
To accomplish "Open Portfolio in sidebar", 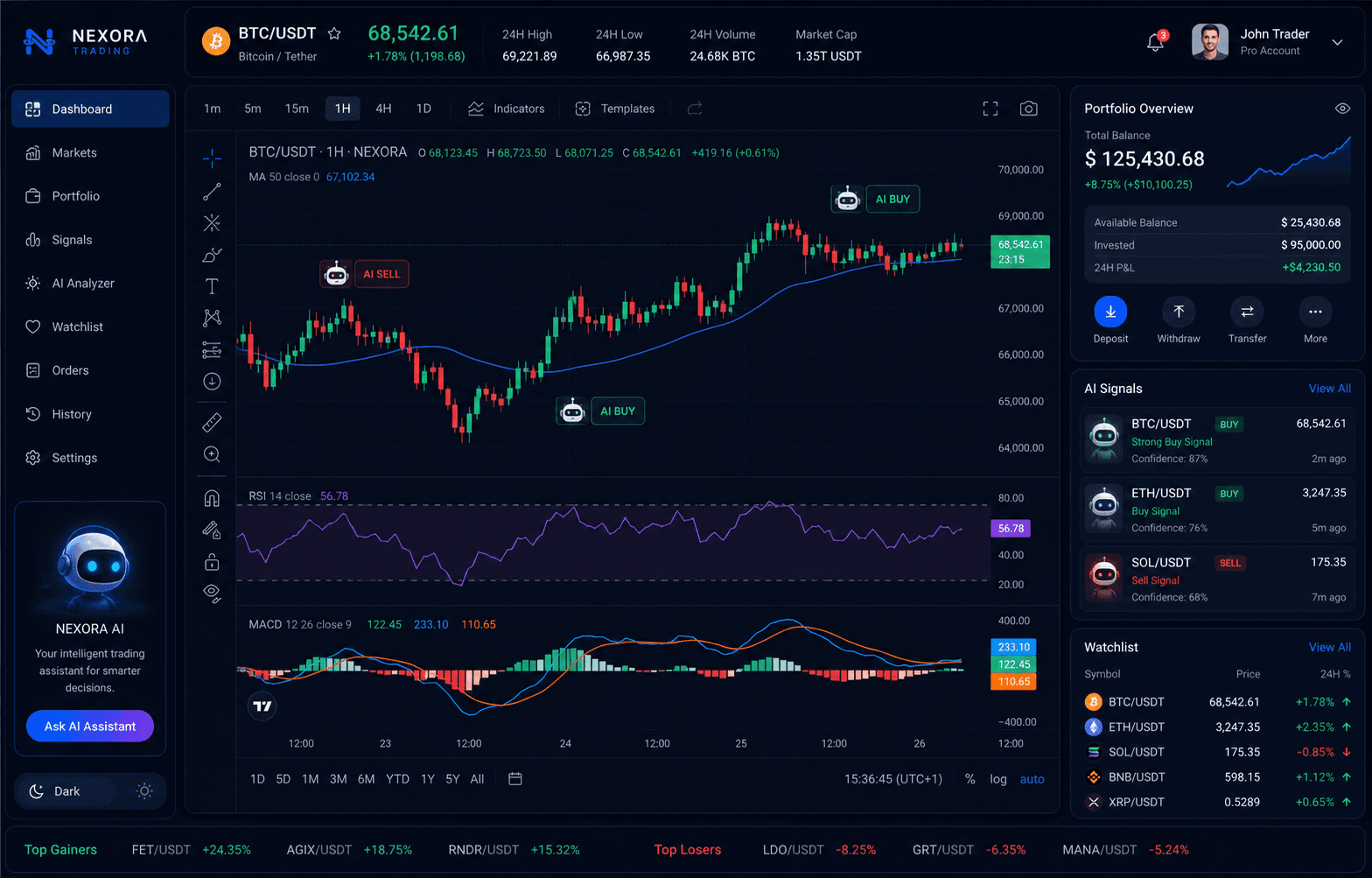I will coord(90,196).
